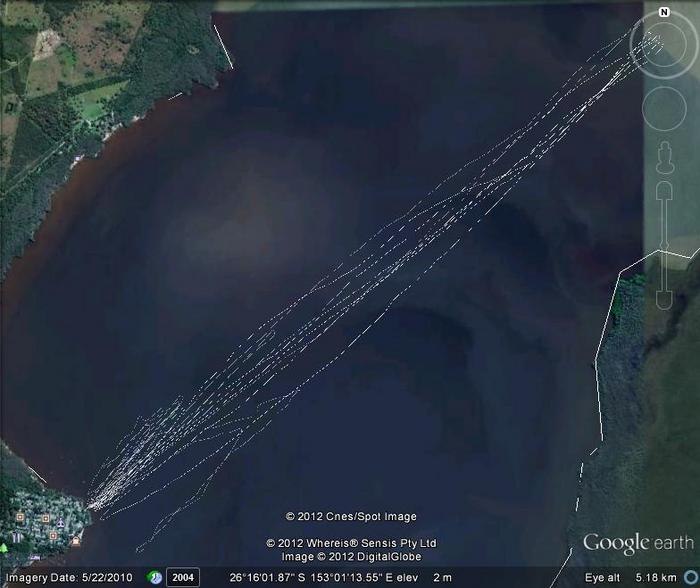Click the zoom-out end of the zoom slider

[x=664, y=300]
